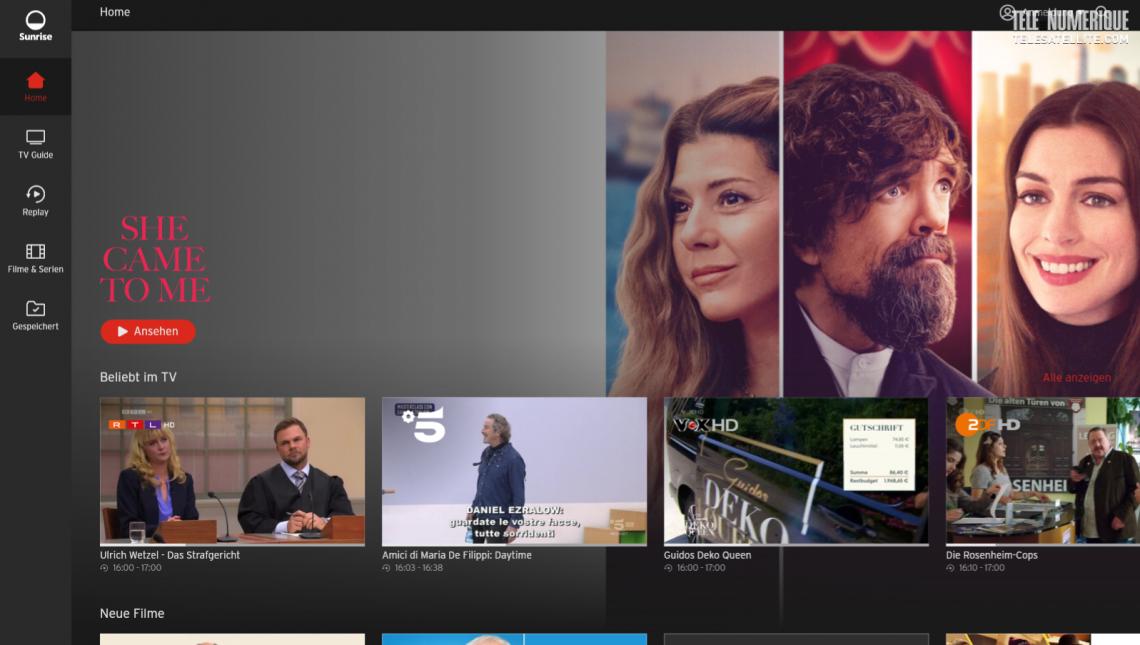Click the Sunrise logo
Screen dimensions: 1140x645
tap(35, 26)
